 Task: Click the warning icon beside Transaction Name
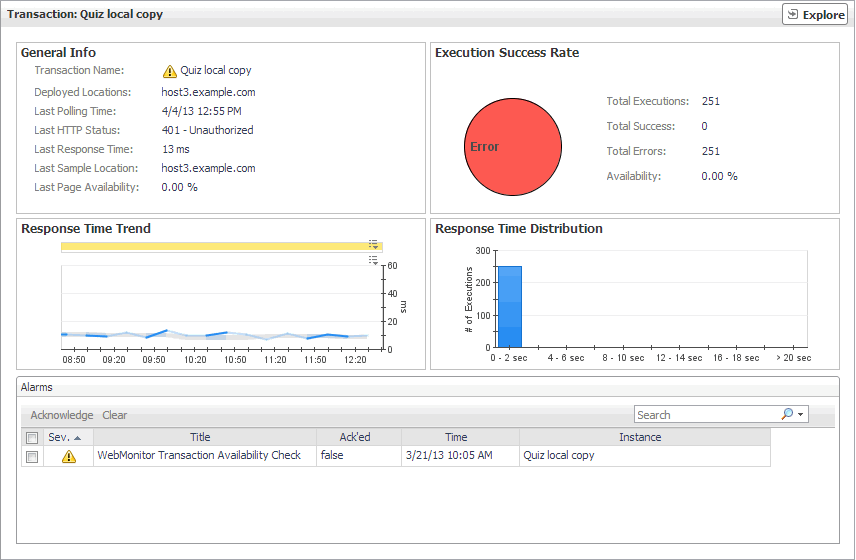point(169,71)
